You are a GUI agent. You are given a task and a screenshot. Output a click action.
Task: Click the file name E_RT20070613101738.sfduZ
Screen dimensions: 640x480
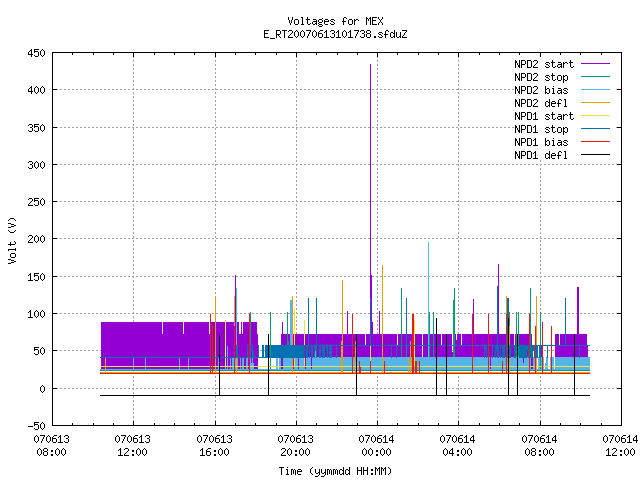pos(335,34)
